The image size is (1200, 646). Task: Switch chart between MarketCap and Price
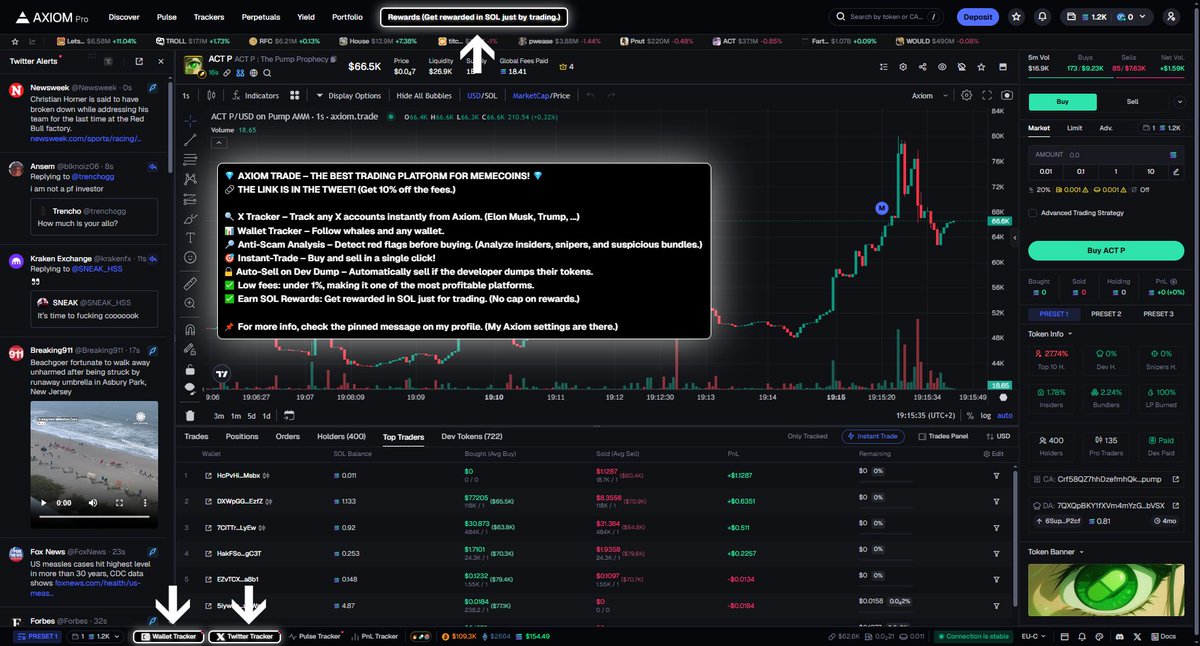click(541, 96)
